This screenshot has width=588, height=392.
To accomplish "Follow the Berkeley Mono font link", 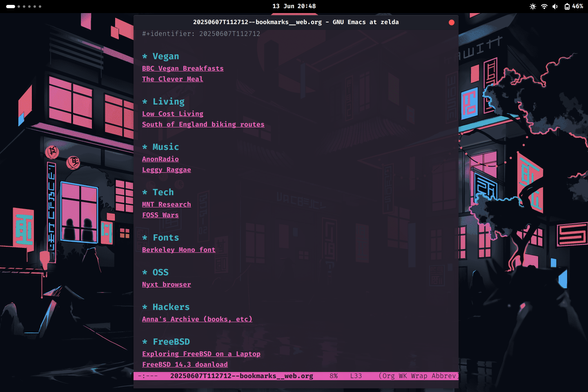I will 178,250.
